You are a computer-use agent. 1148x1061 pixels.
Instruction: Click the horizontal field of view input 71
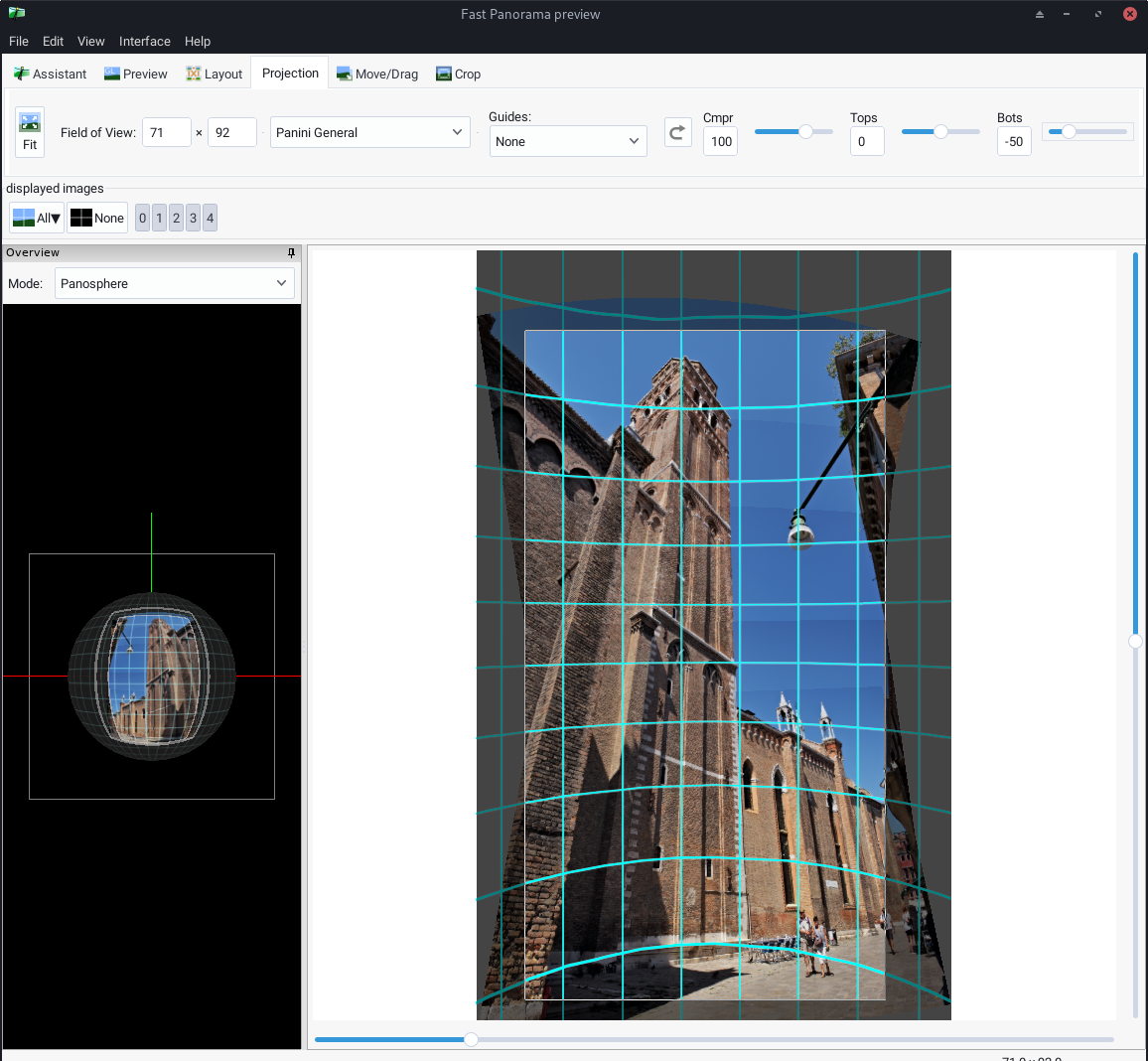point(166,132)
